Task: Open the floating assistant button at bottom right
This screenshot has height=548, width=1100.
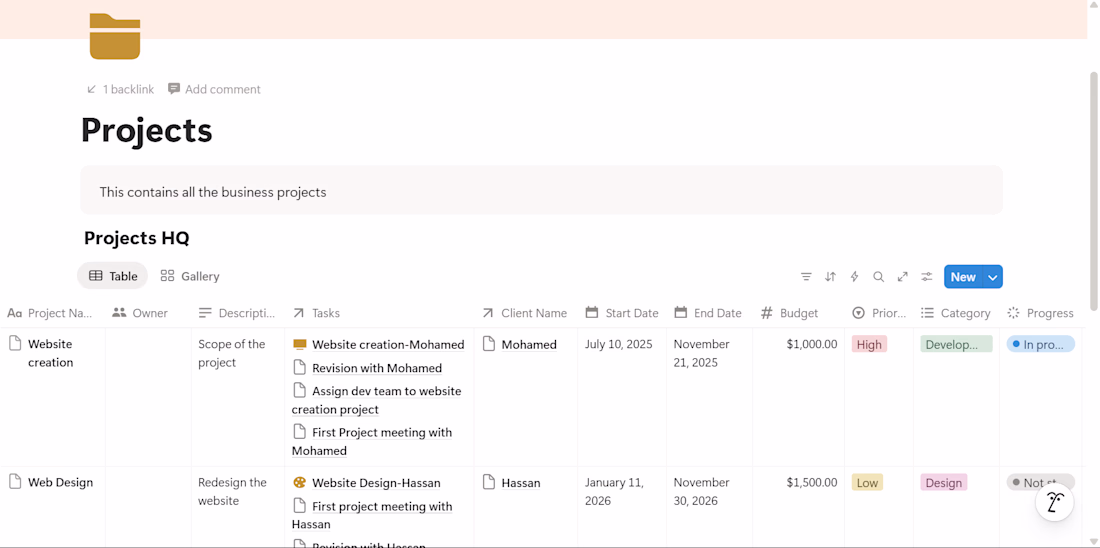Action: [x=1054, y=502]
